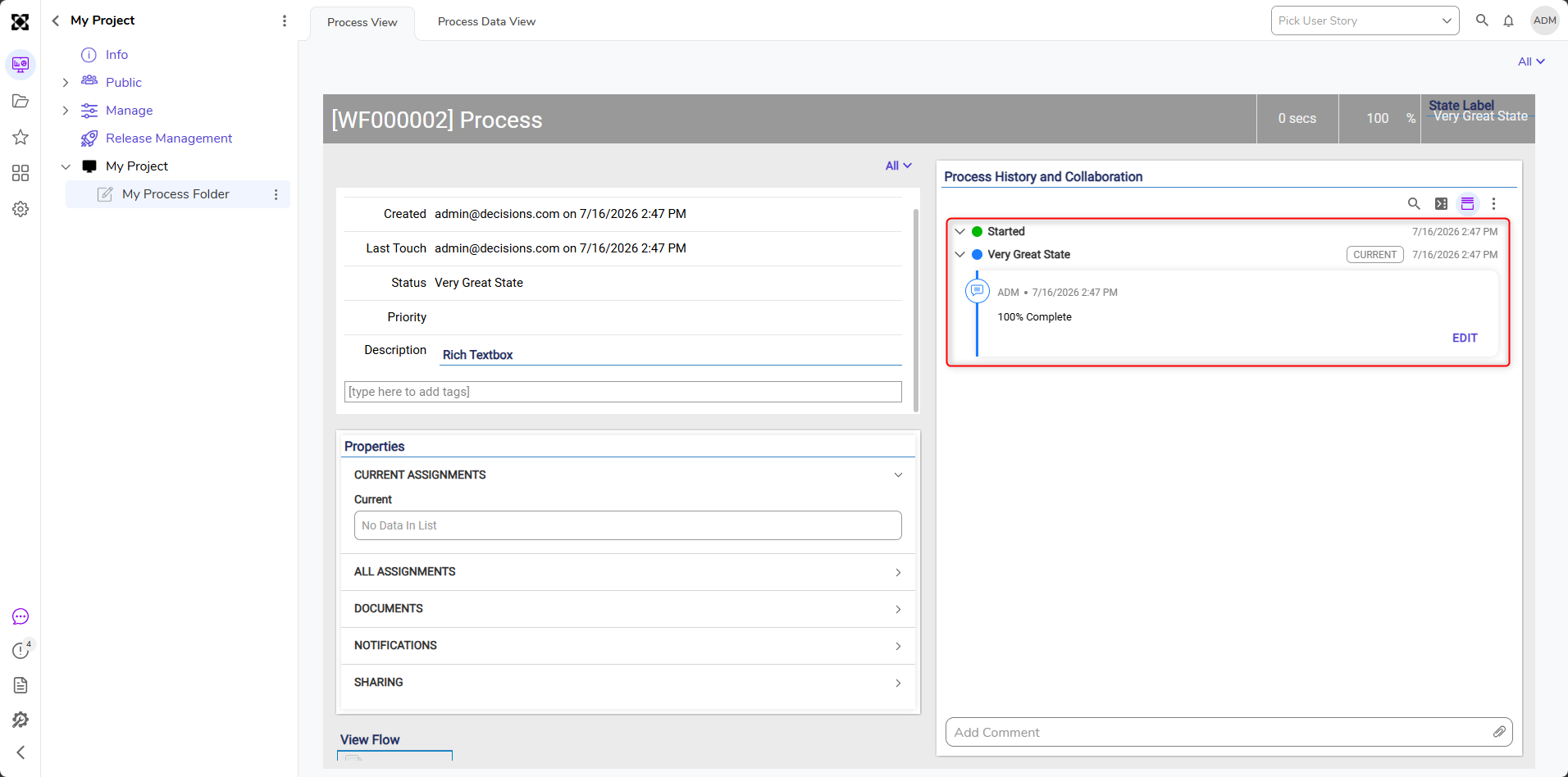The image size is (1568, 777).
Task: Click the "100% Complete" comment text
Action: [1034, 317]
